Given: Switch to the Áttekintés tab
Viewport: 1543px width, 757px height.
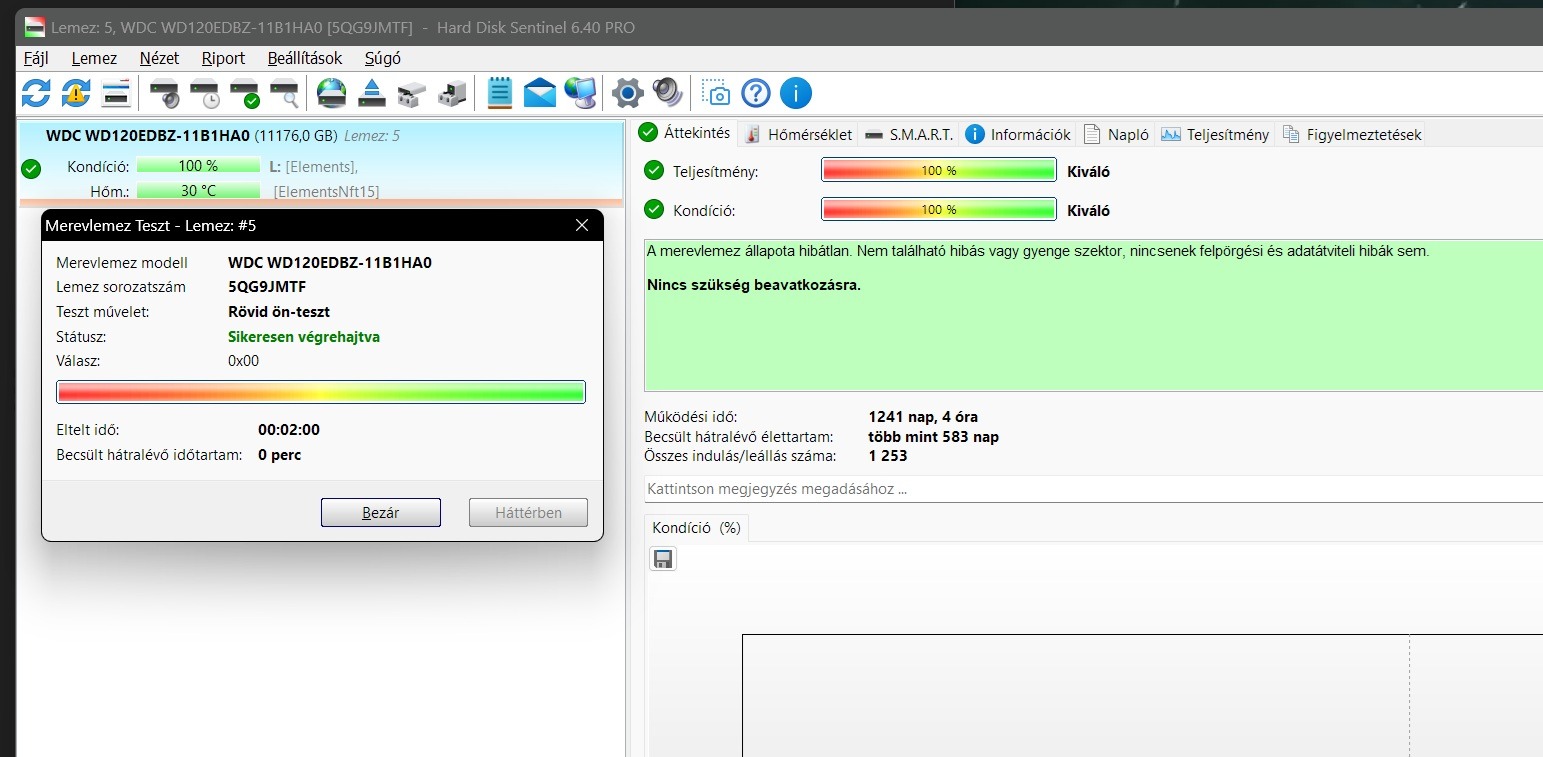Looking at the screenshot, I should [x=686, y=133].
